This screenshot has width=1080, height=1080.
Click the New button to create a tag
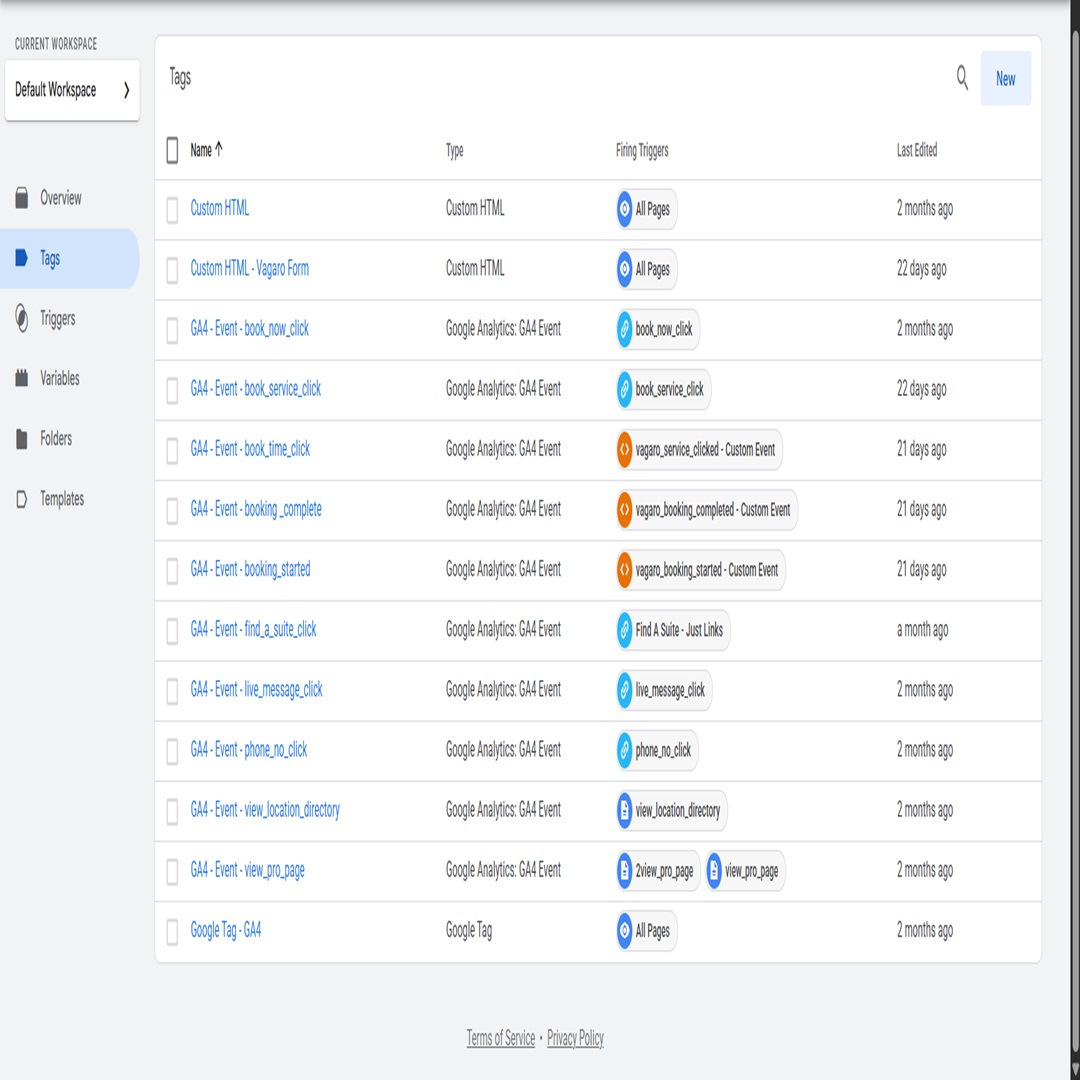tap(1005, 78)
